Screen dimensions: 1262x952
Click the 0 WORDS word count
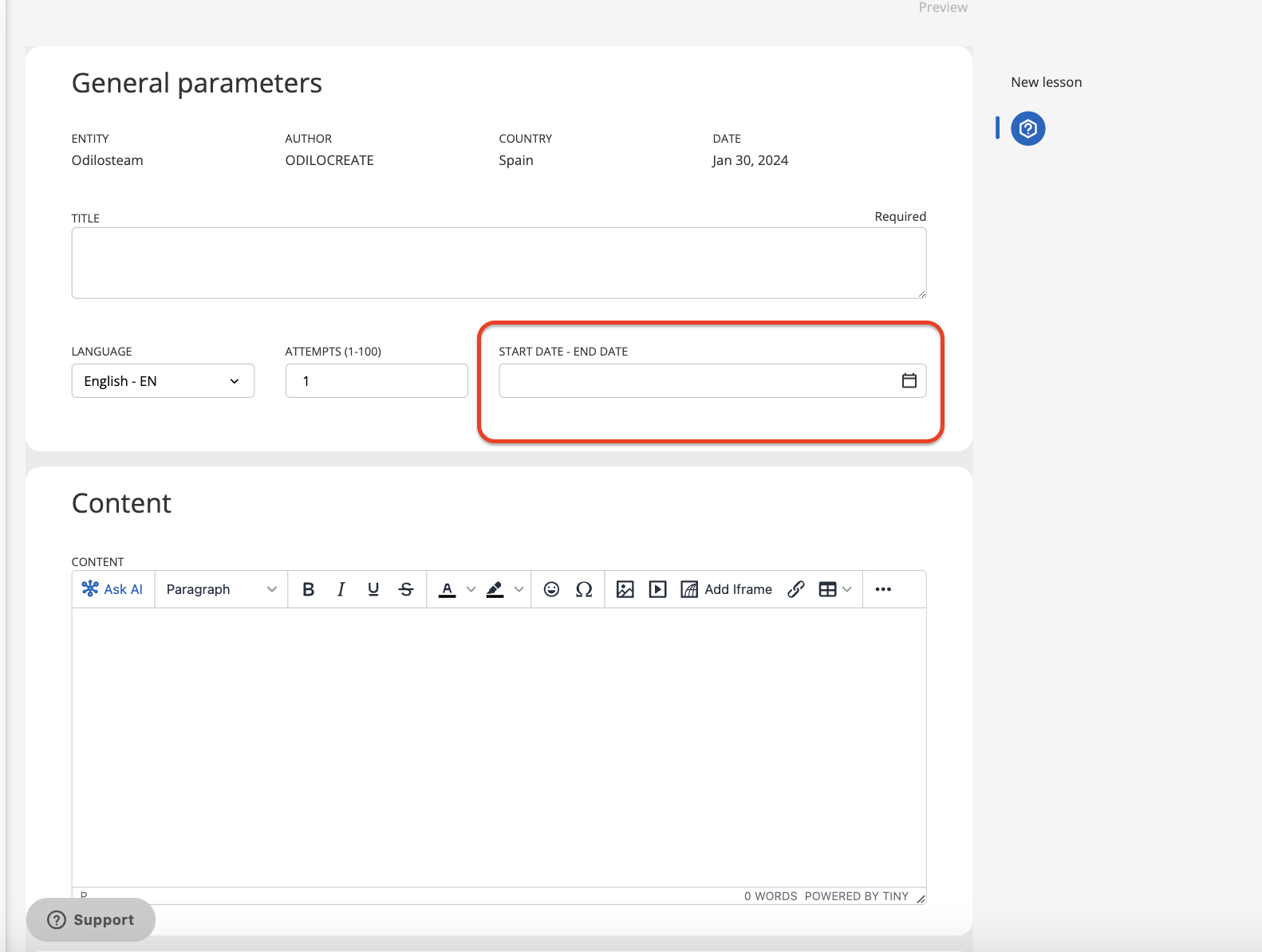click(771, 896)
